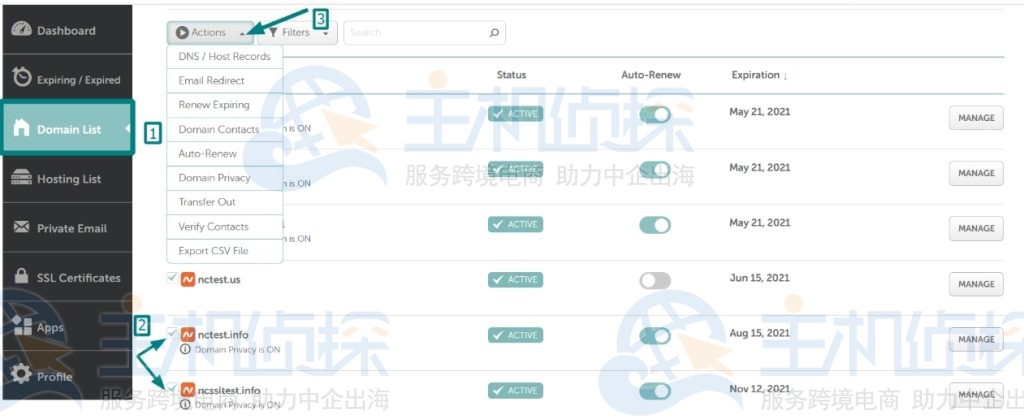Screen dimensions: 1024x419
Task: Click the Actions play icon
Action: (182, 32)
